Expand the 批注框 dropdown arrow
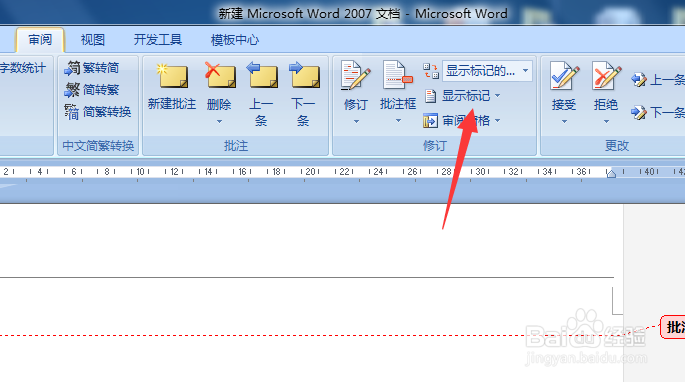The image size is (685, 382). [398, 121]
